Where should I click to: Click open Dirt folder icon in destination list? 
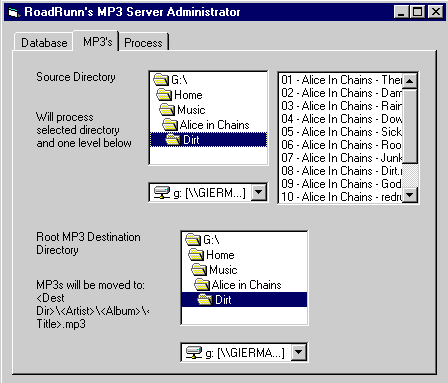coord(205,300)
